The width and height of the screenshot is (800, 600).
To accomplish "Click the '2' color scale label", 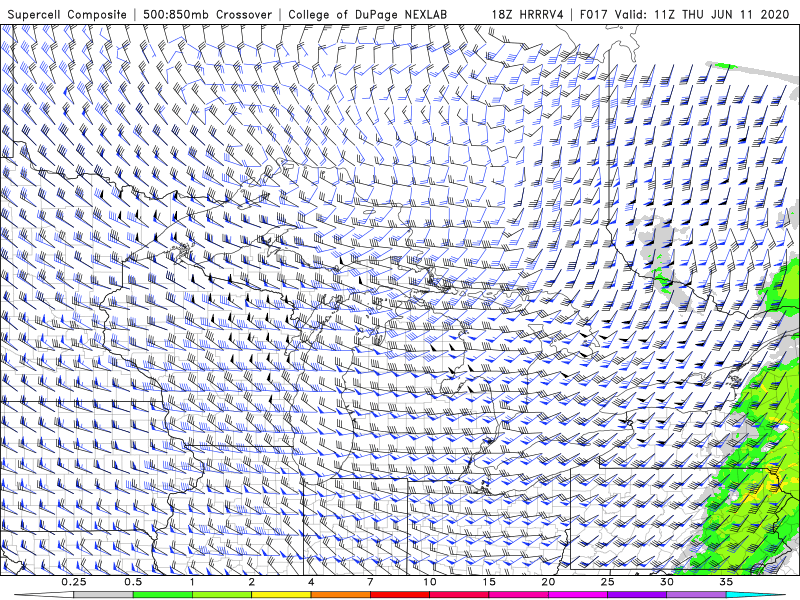I will pyautogui.click(x=252, y=582).
